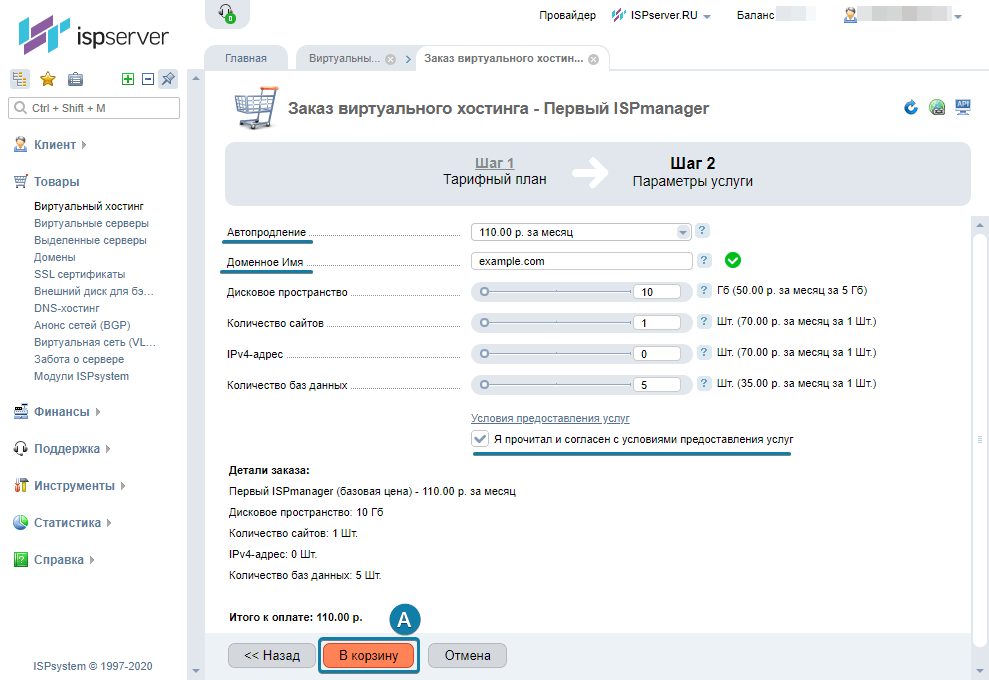Viewport: 989px width, 680px height.
Task: Show help for Доменное Имя field
Action: (703, 261)
